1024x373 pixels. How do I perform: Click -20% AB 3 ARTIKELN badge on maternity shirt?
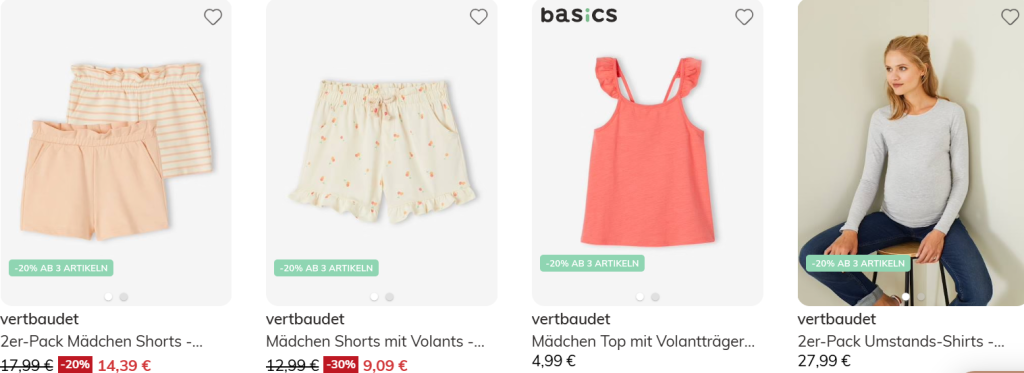[x=858, y=263]
